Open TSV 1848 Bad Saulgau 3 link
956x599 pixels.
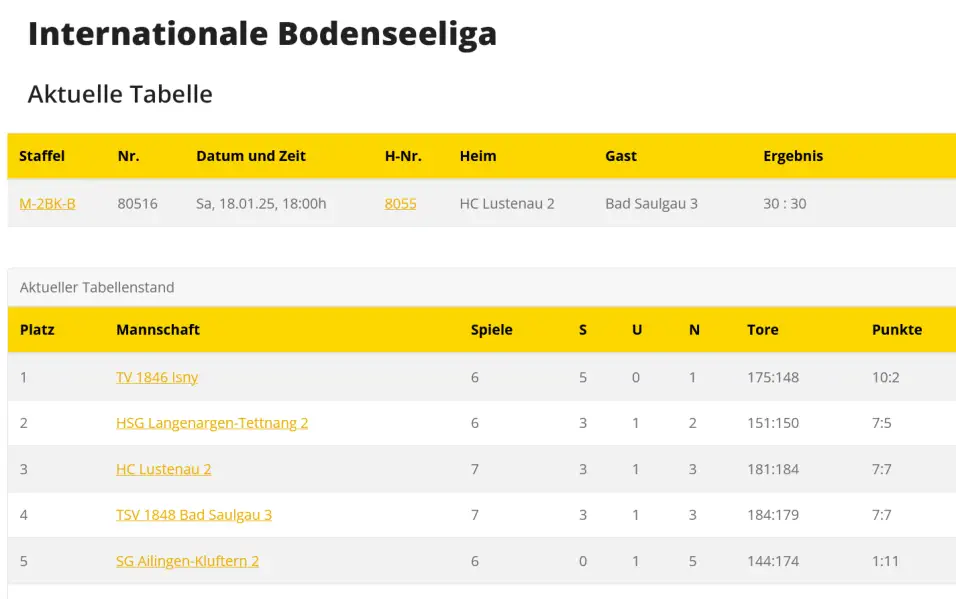pyautogui.click(x=194, y=515)
